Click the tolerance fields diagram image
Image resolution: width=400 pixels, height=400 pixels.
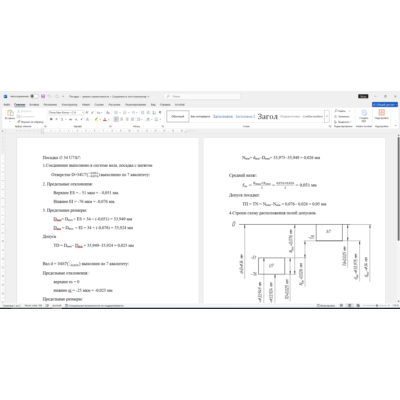[x=302, y=262]
